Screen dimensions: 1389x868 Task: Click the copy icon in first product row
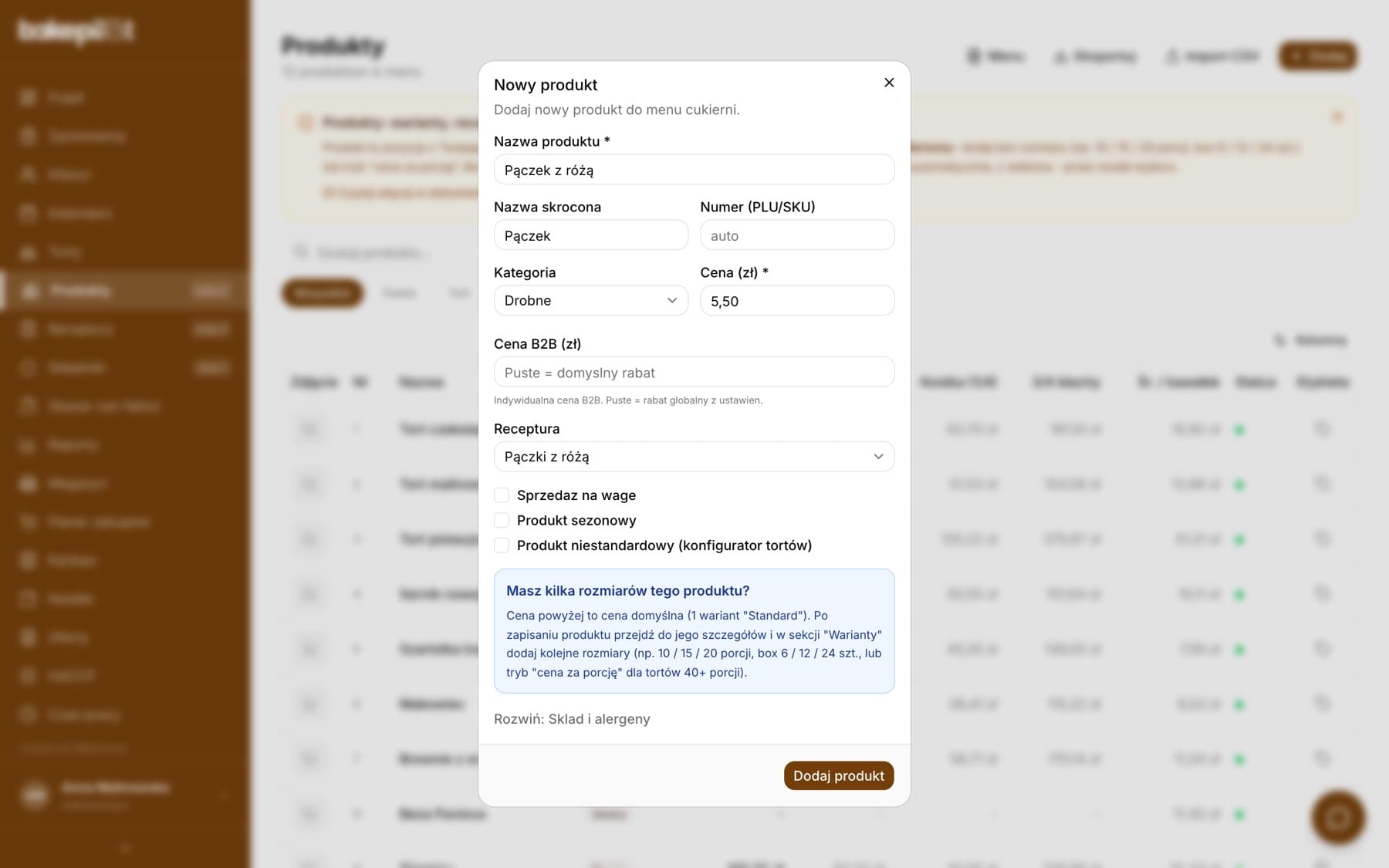pyautogui.click(x=1322, y=428)
